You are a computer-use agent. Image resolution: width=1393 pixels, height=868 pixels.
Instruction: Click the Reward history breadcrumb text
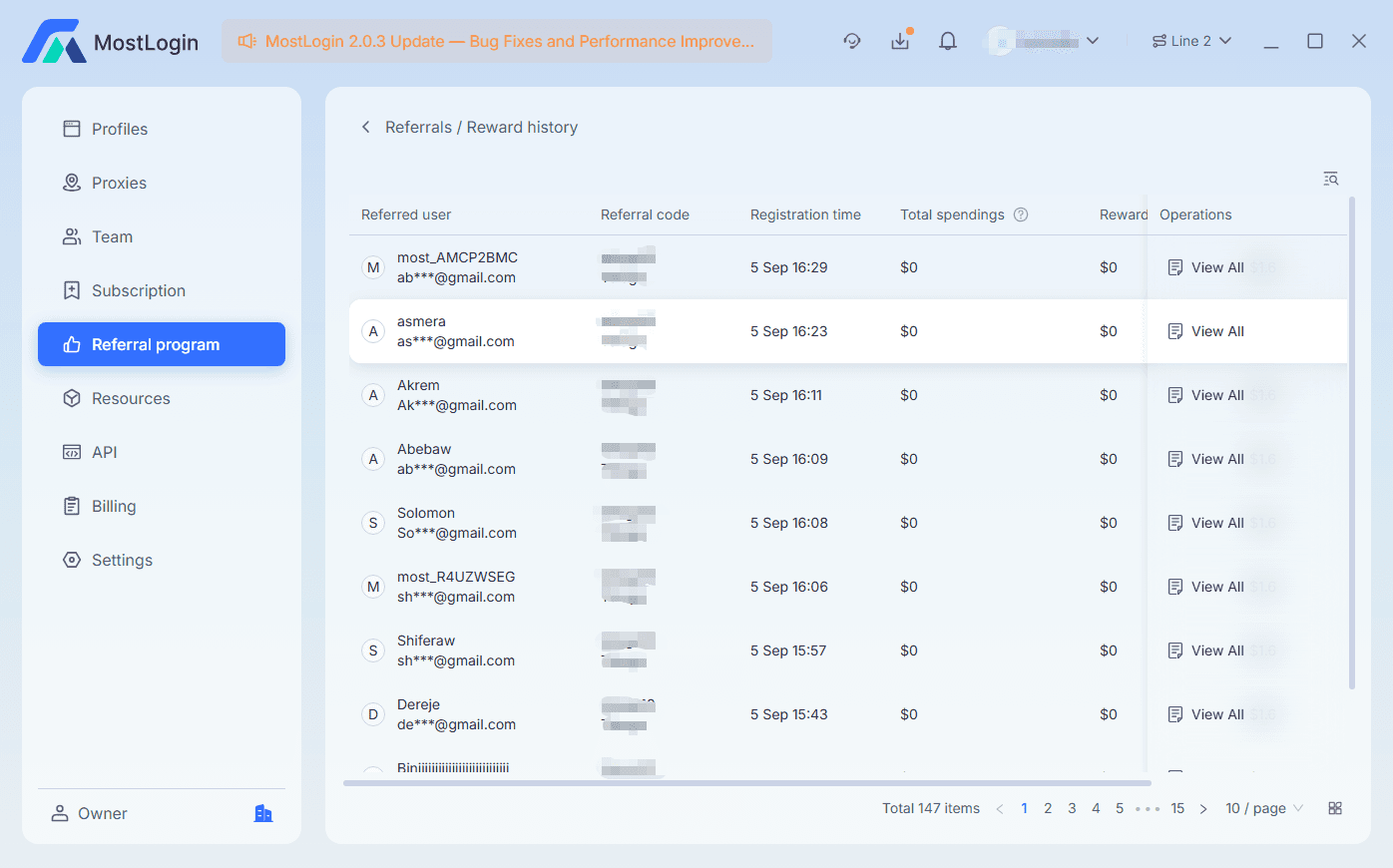coord(522,127)
